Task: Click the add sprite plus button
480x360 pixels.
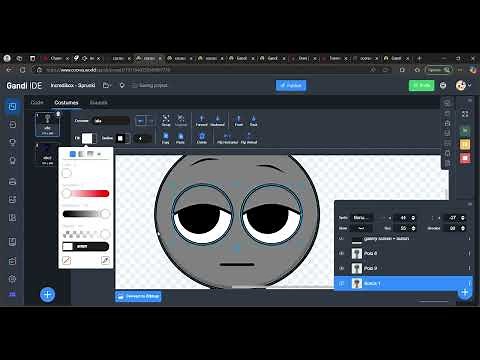Action: tap(465, 292)
